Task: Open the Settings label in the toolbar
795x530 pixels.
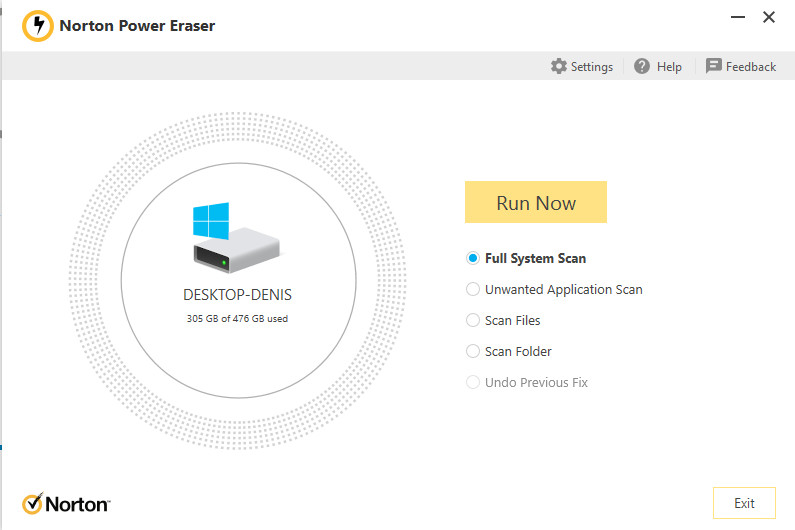Action: coord(592,66)
